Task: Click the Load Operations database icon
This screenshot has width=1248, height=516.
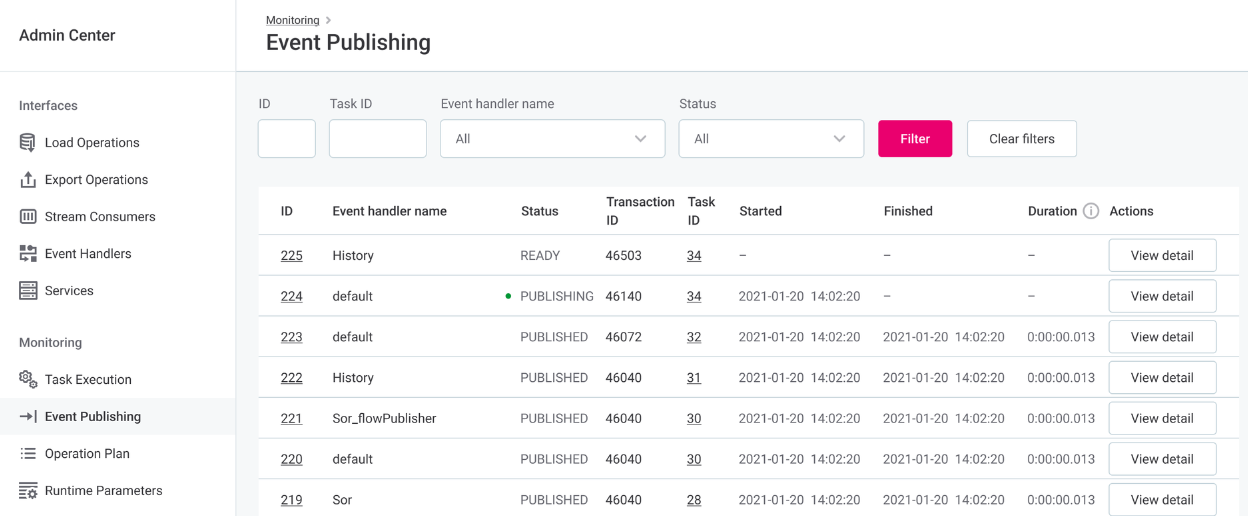Action: [28, 143]
